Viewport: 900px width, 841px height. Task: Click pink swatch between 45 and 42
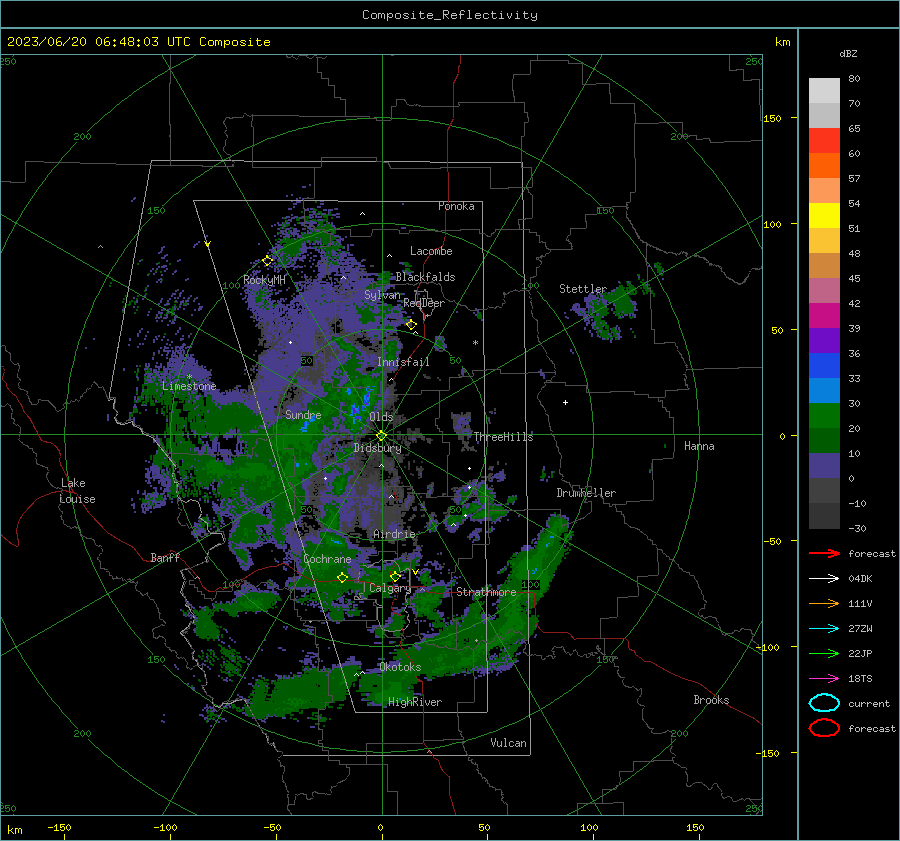coord(824,290)
